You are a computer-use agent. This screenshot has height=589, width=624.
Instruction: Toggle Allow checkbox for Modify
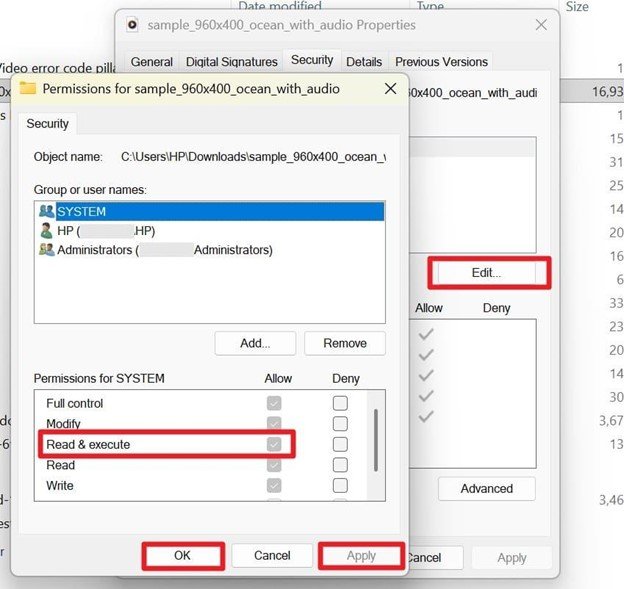click(x=274, y=423)
